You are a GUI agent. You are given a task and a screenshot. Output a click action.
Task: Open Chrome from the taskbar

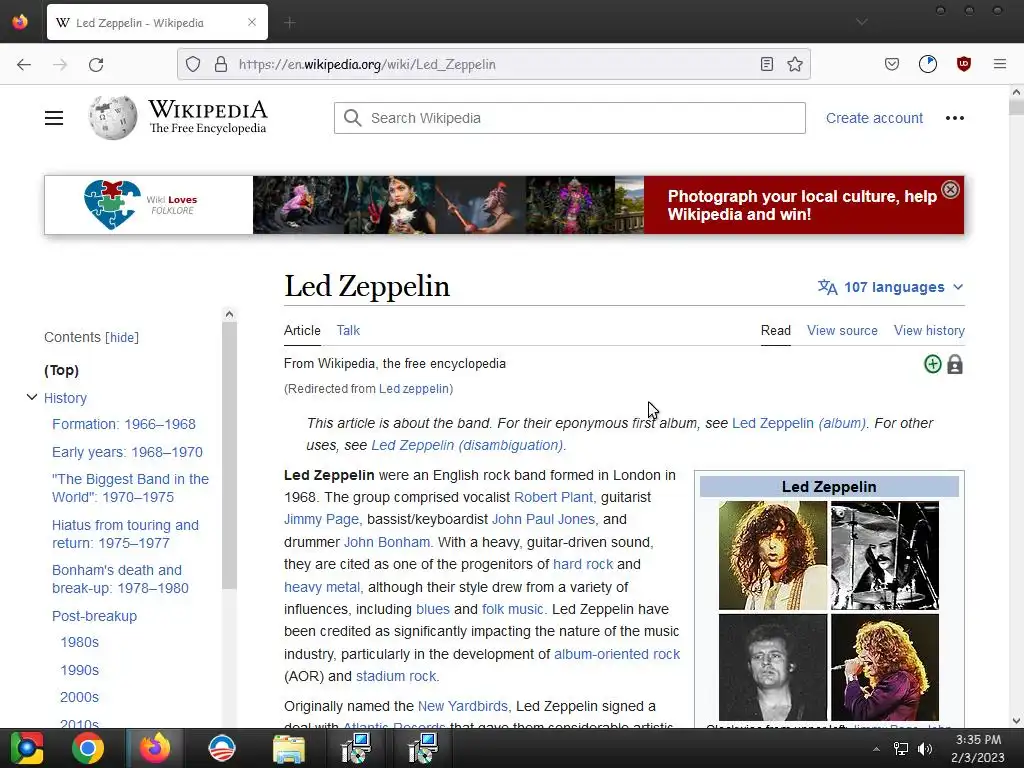[88, 748]
